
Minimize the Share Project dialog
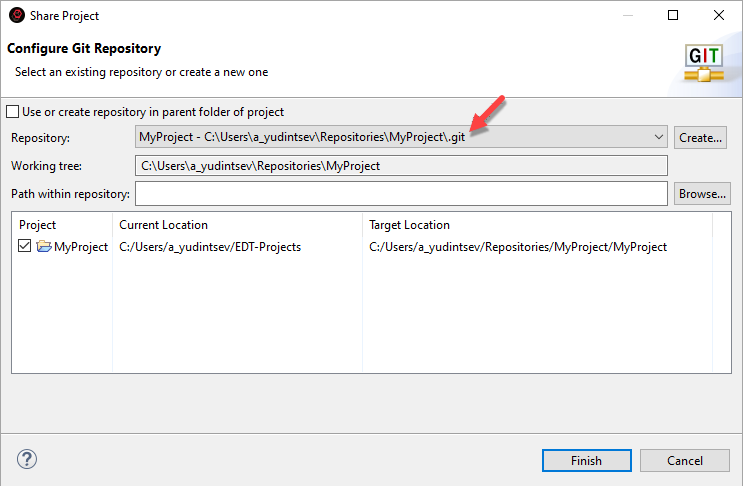coord(627,16)
